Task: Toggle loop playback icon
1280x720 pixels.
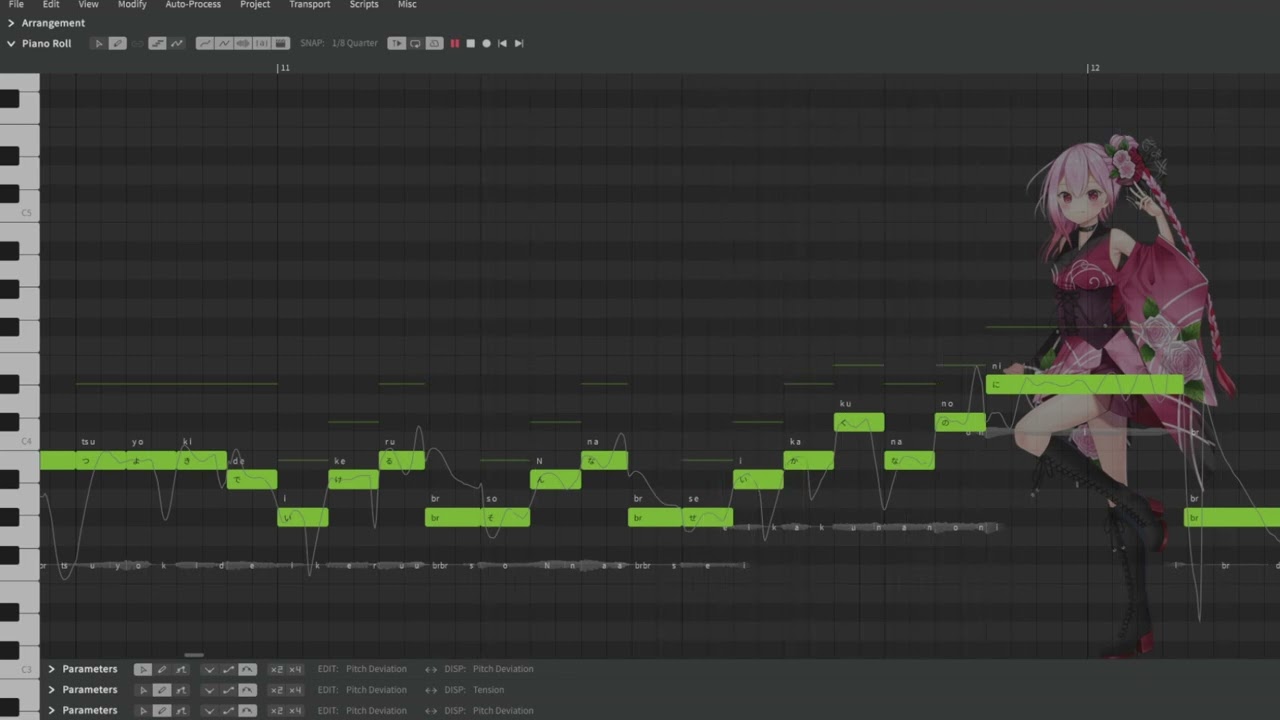Action: tap(415, 43)
